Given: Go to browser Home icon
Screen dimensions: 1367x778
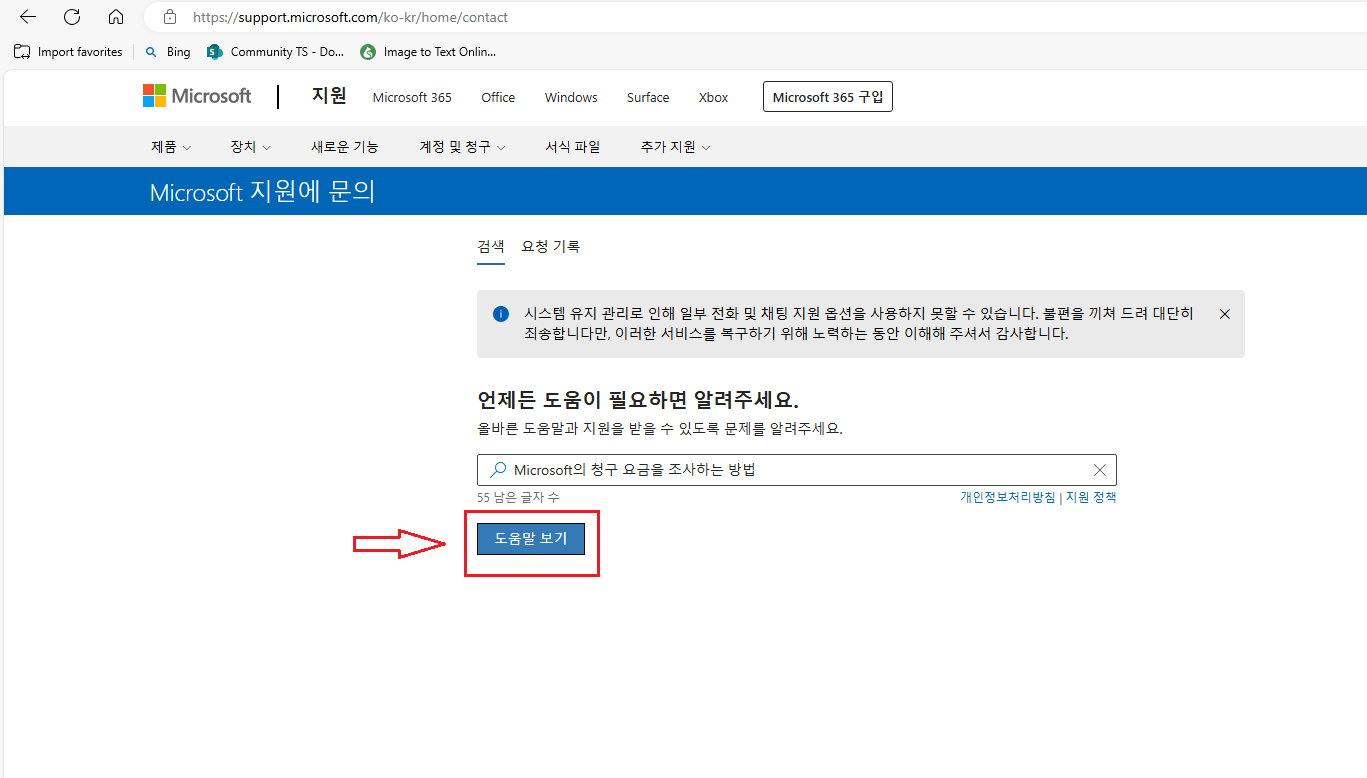Looking at the screenshot, I should click(x=116, y=17).
